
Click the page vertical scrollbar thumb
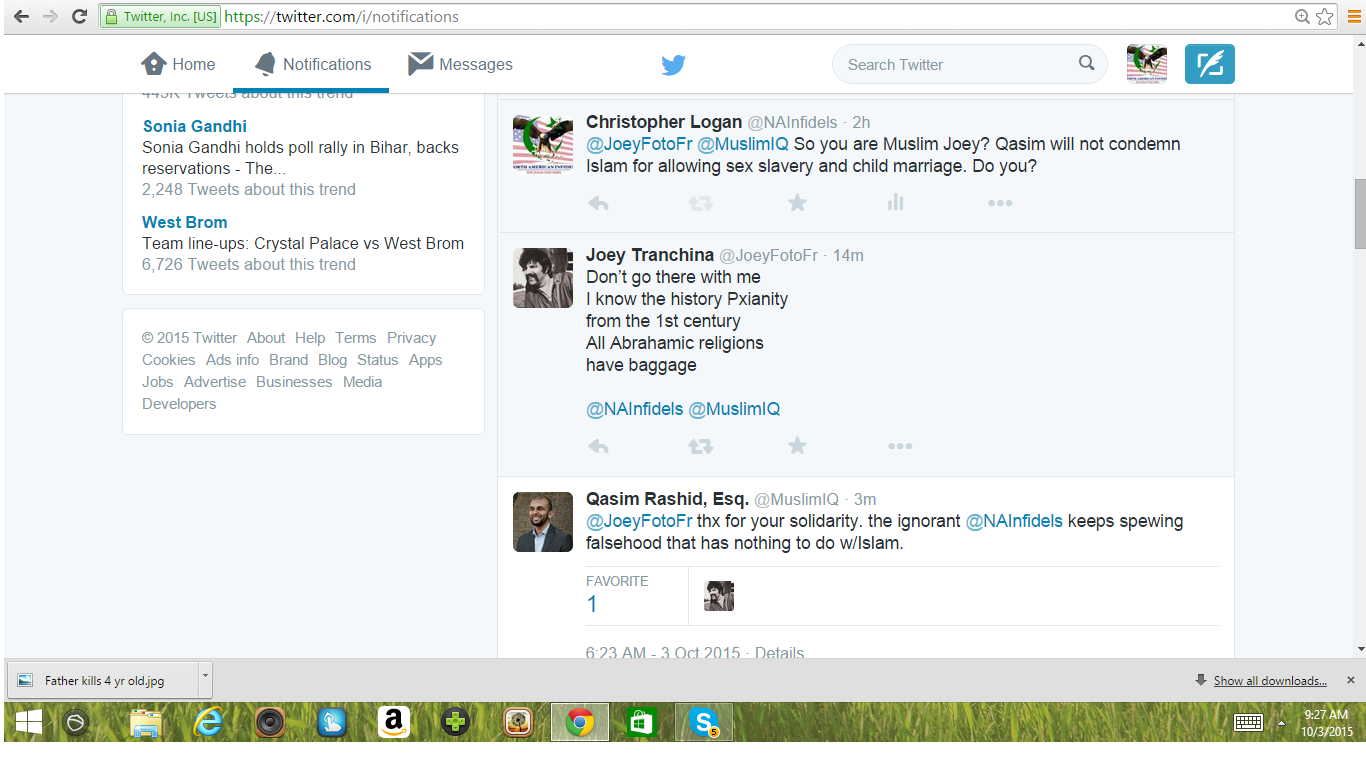click(1359, 214)
